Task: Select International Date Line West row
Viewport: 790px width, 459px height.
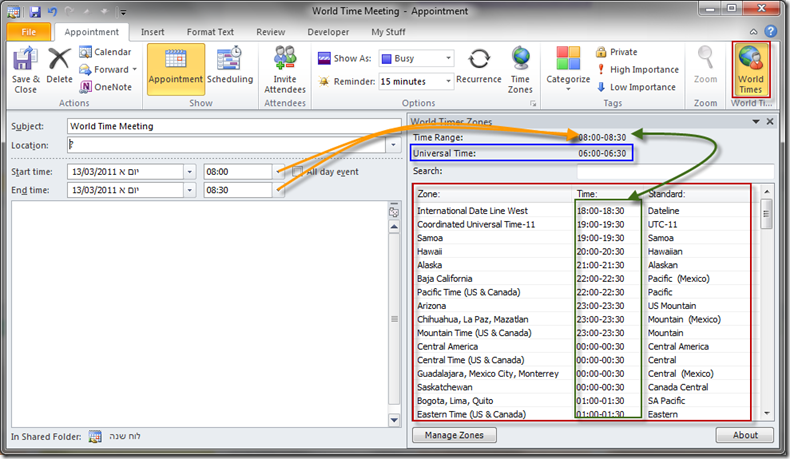Action: point(582,211)
